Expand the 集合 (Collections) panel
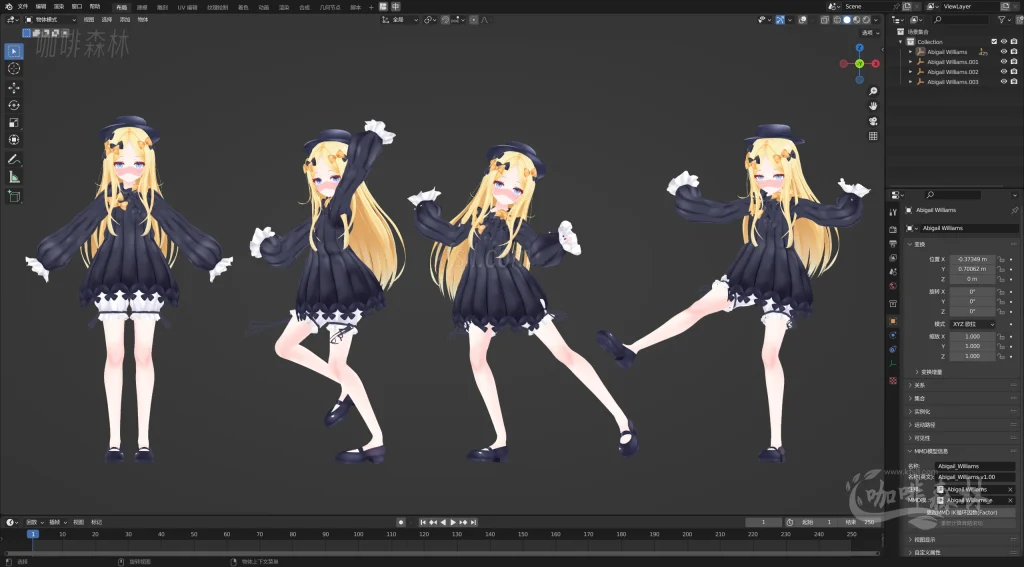The image size is (1024, 567). click(x=920, y=398)
